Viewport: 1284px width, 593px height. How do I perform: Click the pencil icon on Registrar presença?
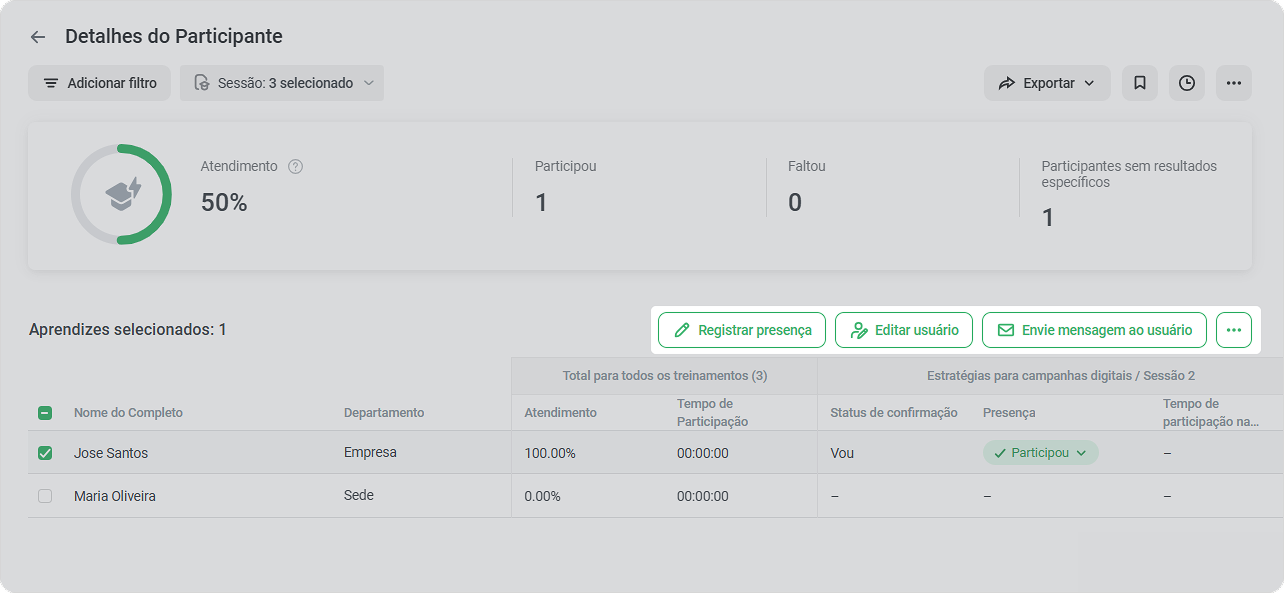[x=683, y=330]
